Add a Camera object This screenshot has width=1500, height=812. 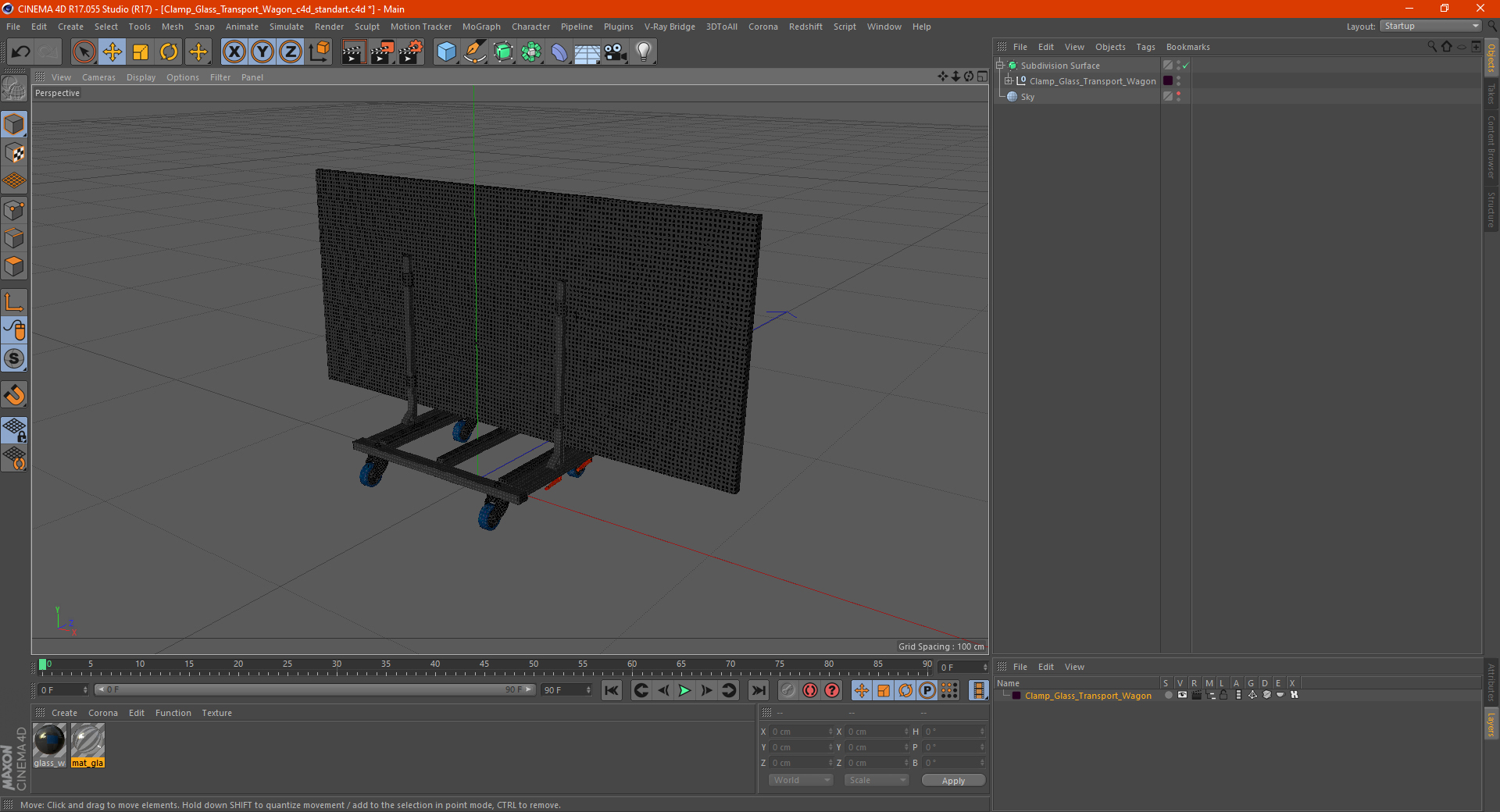tap(616, 52)
